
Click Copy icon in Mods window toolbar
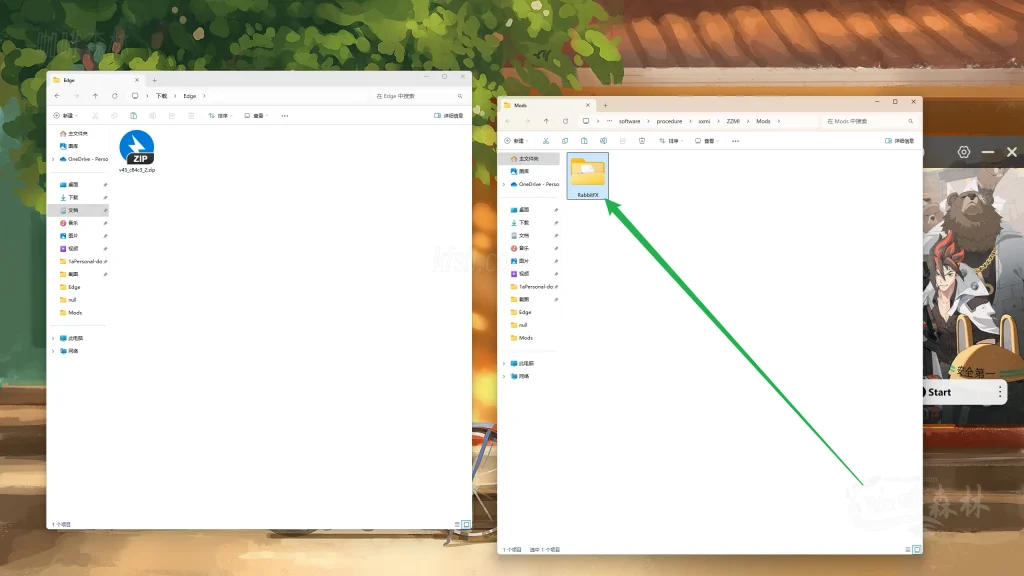(x=565, y=141)
